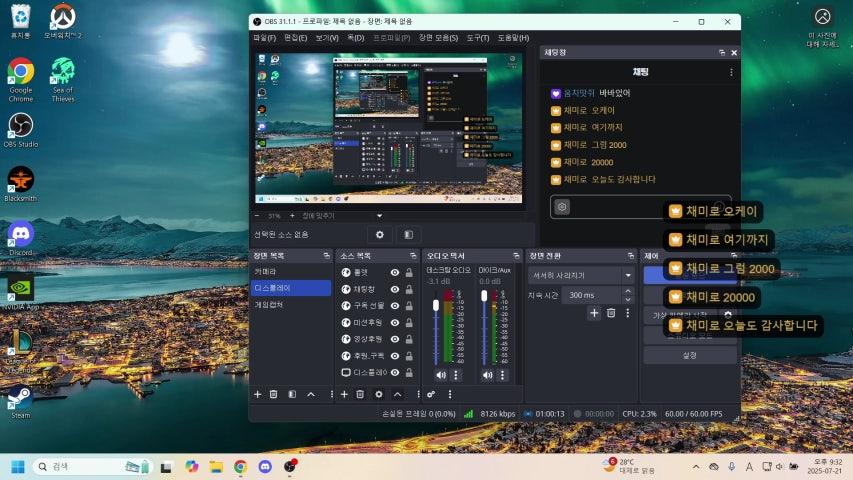Add a scene transition with plus icon

pos(594,312)
